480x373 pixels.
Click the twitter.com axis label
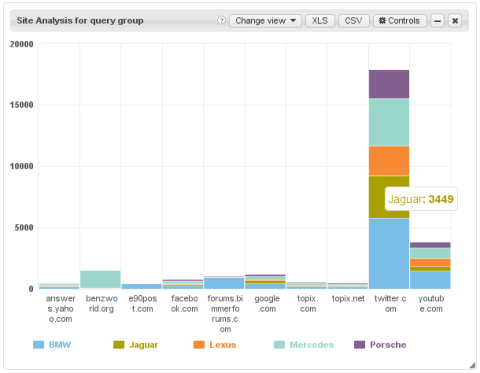[390, 304]
